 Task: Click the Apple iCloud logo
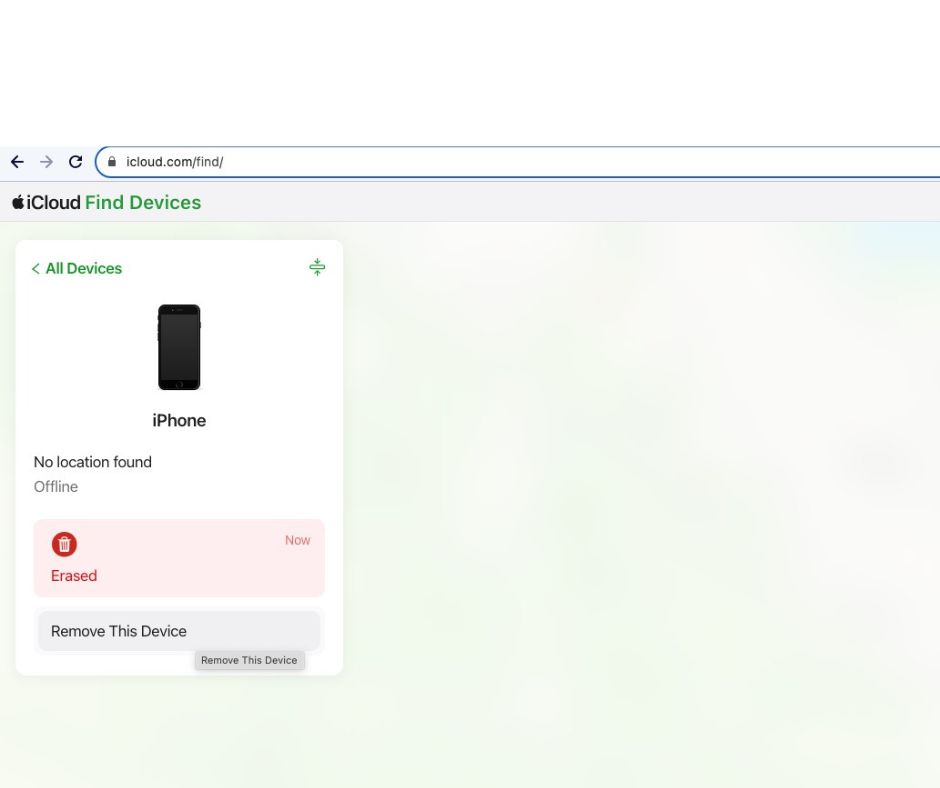click(x=46, y=203)
